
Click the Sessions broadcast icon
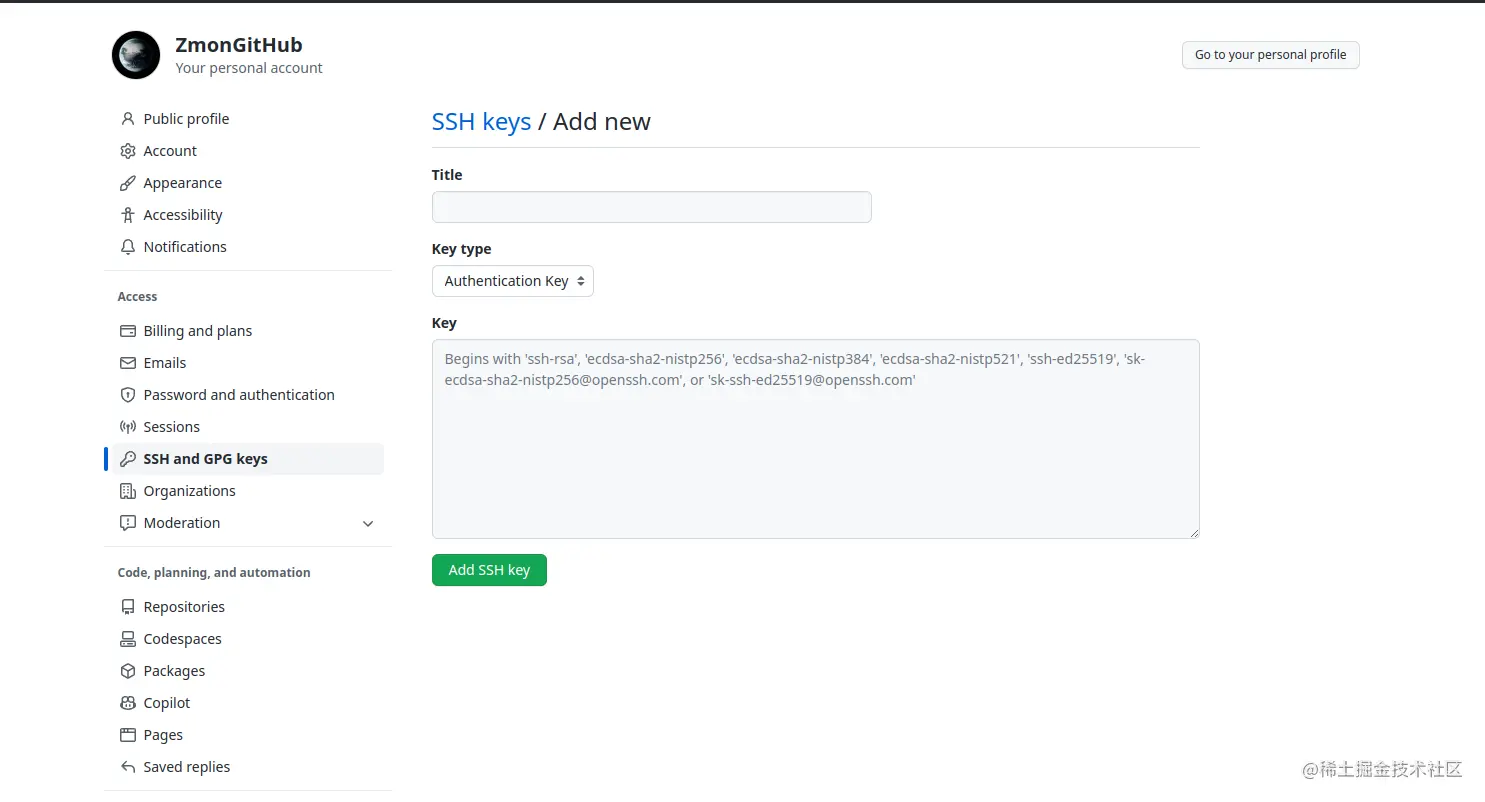pyautogui.click(x=128, y=427)
